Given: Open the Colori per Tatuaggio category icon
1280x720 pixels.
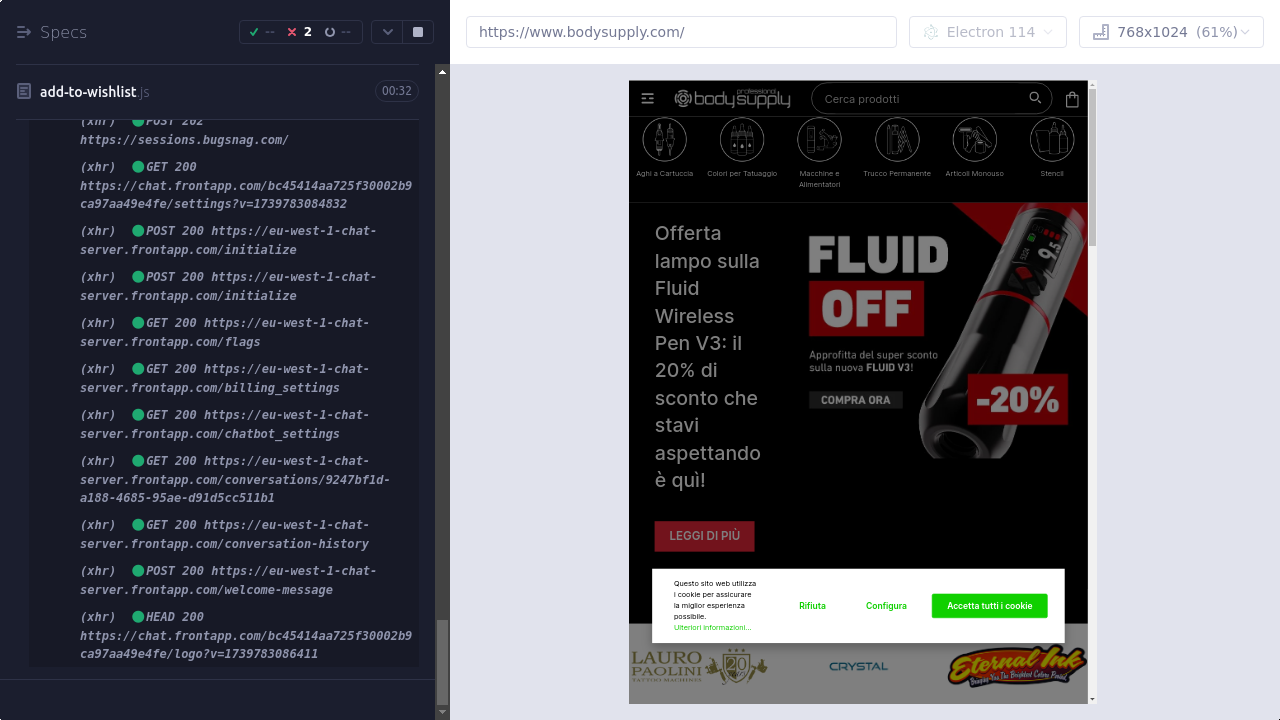Looking at the screenshot, I should 741,140.
